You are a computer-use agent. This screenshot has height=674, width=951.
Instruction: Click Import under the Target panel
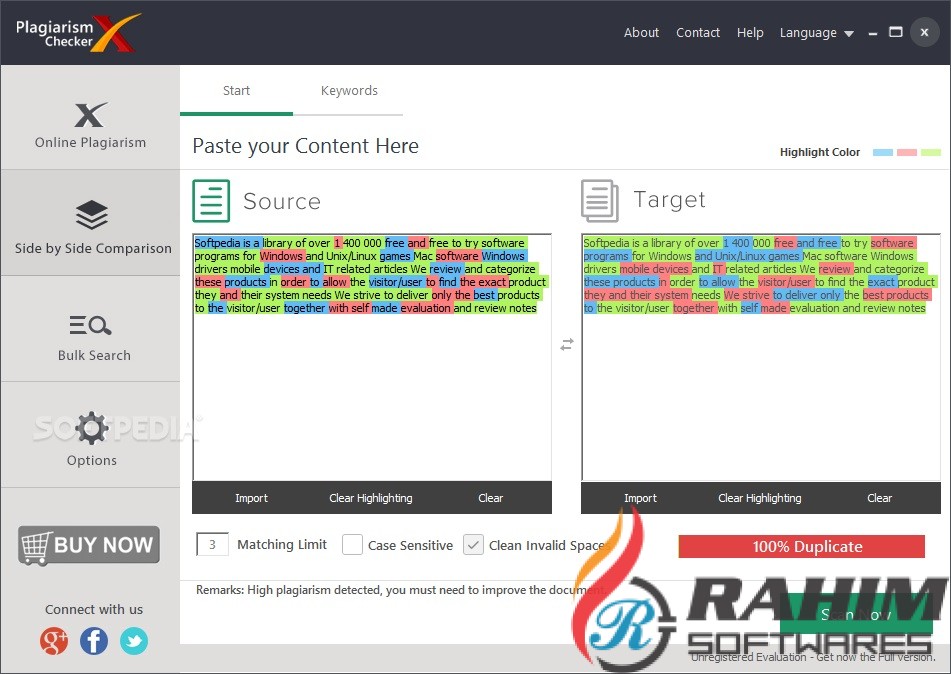tap(640, 498)
